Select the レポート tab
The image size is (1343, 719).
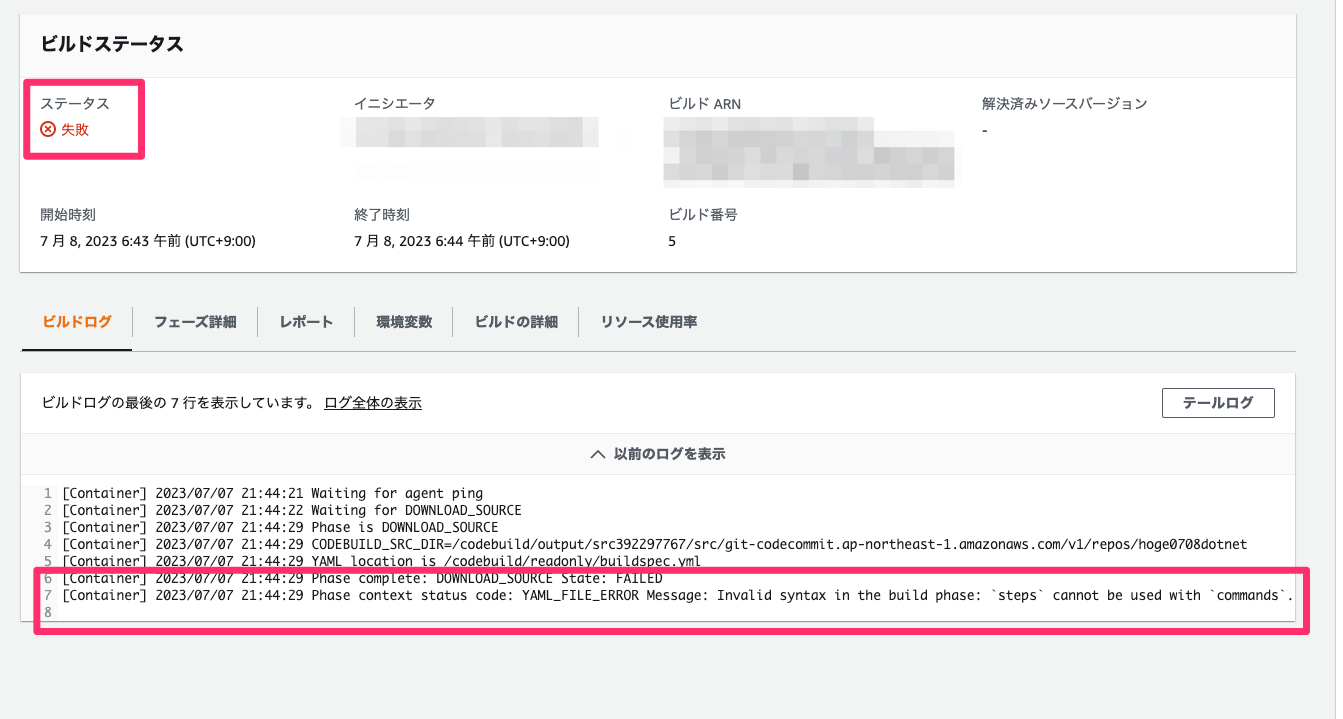coord(305,322)
